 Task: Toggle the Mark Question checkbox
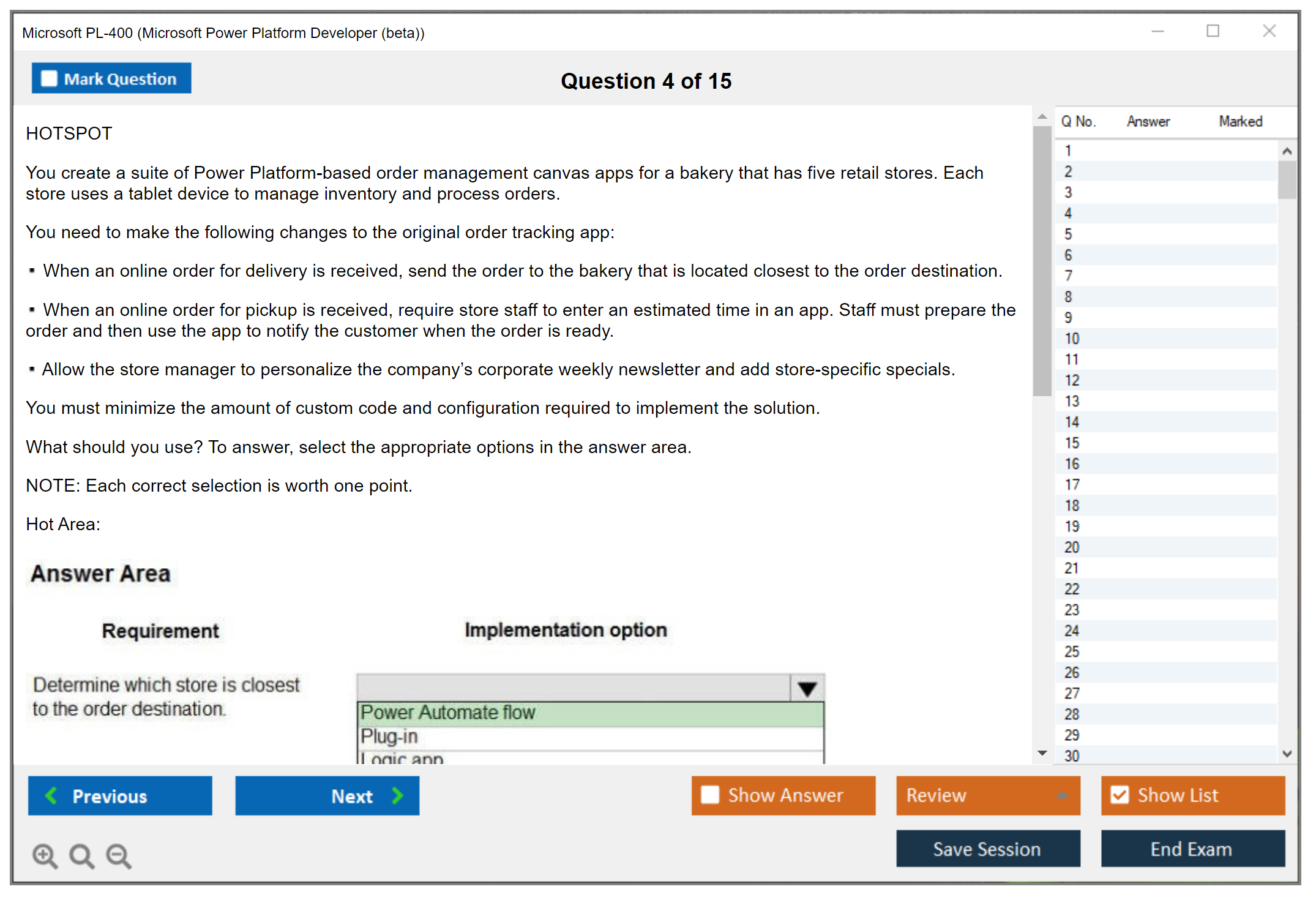(x=49, y=78)
